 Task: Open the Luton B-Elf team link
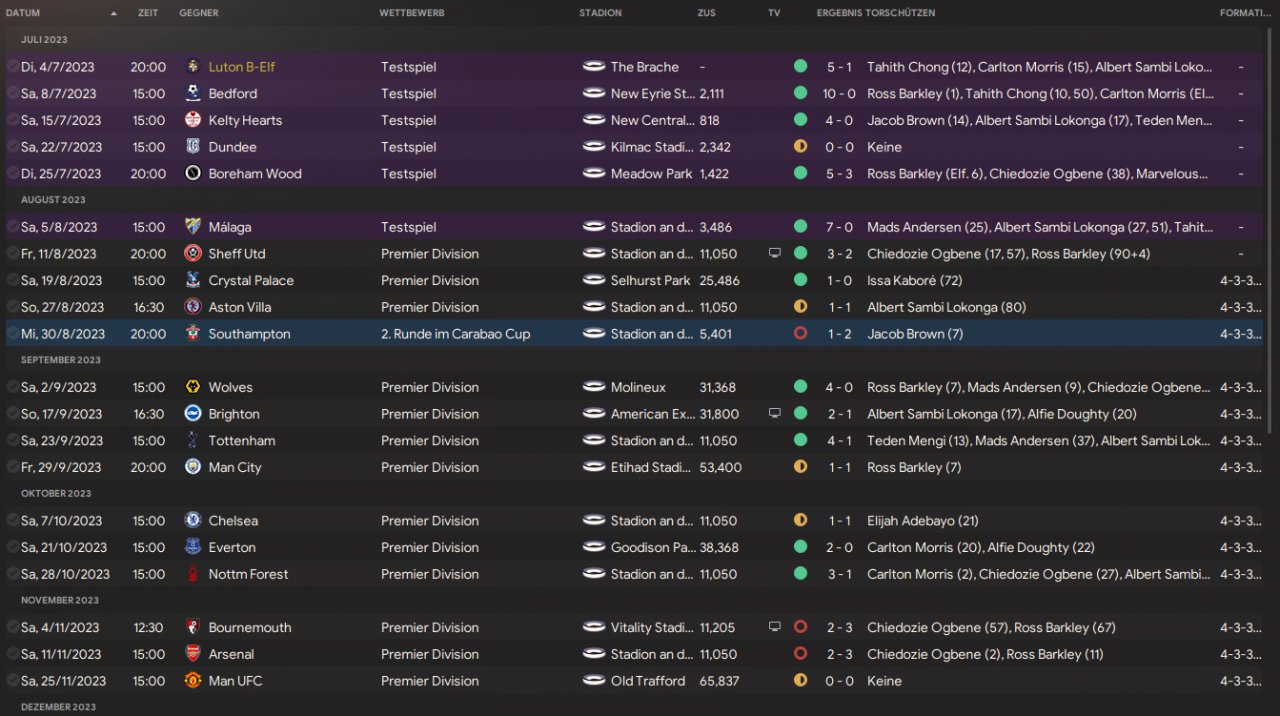click(x=242, y=67)
